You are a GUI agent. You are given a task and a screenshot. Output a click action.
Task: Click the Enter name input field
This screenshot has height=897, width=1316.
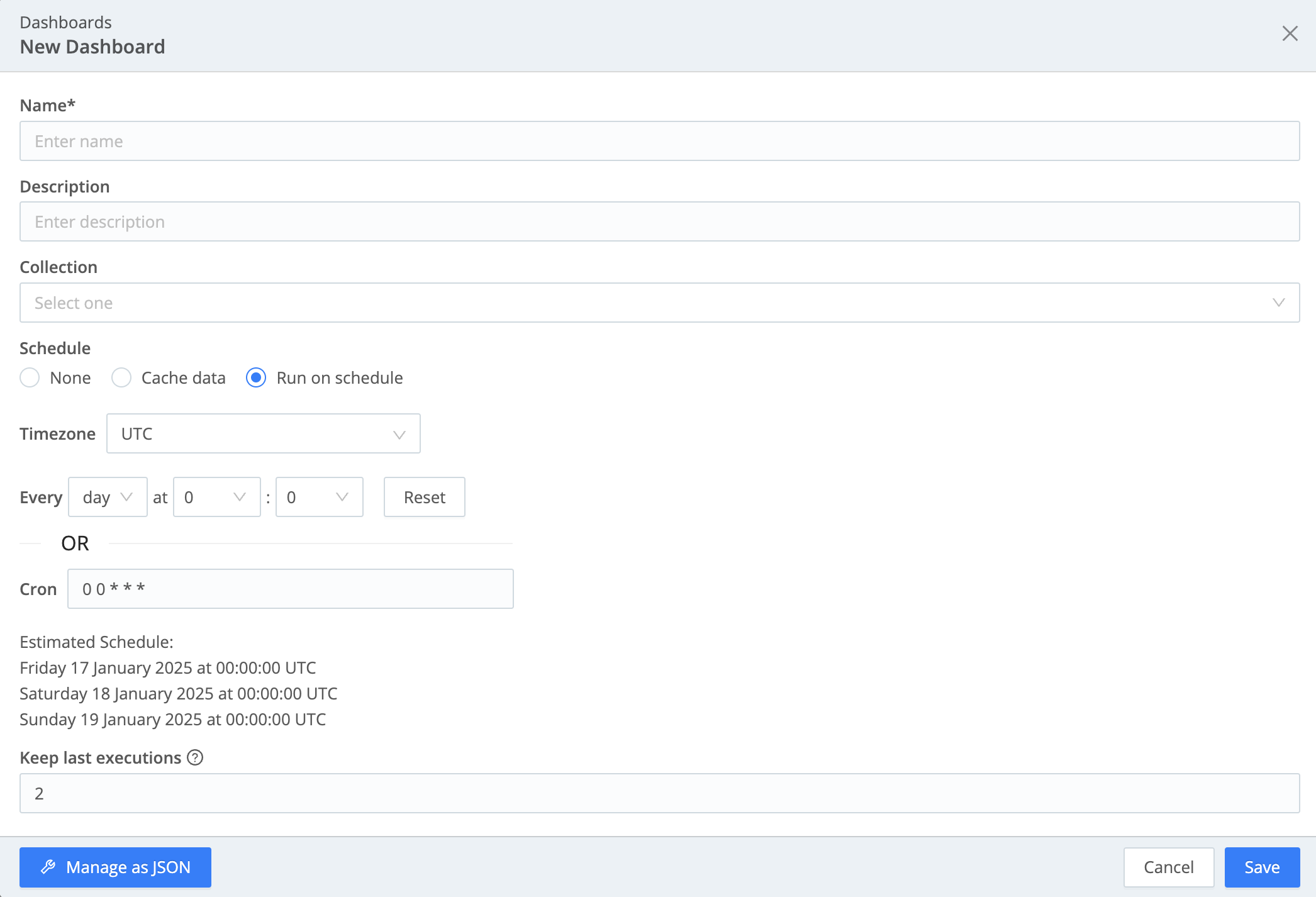(659, 141)
